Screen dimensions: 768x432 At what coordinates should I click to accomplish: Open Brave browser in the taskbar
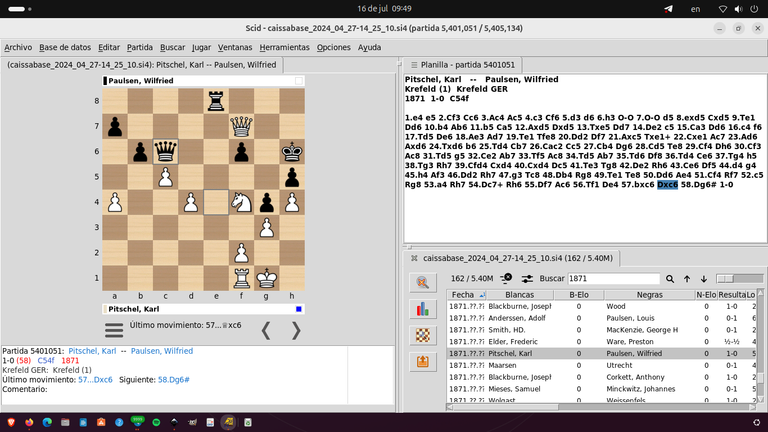tap(11, 422)
